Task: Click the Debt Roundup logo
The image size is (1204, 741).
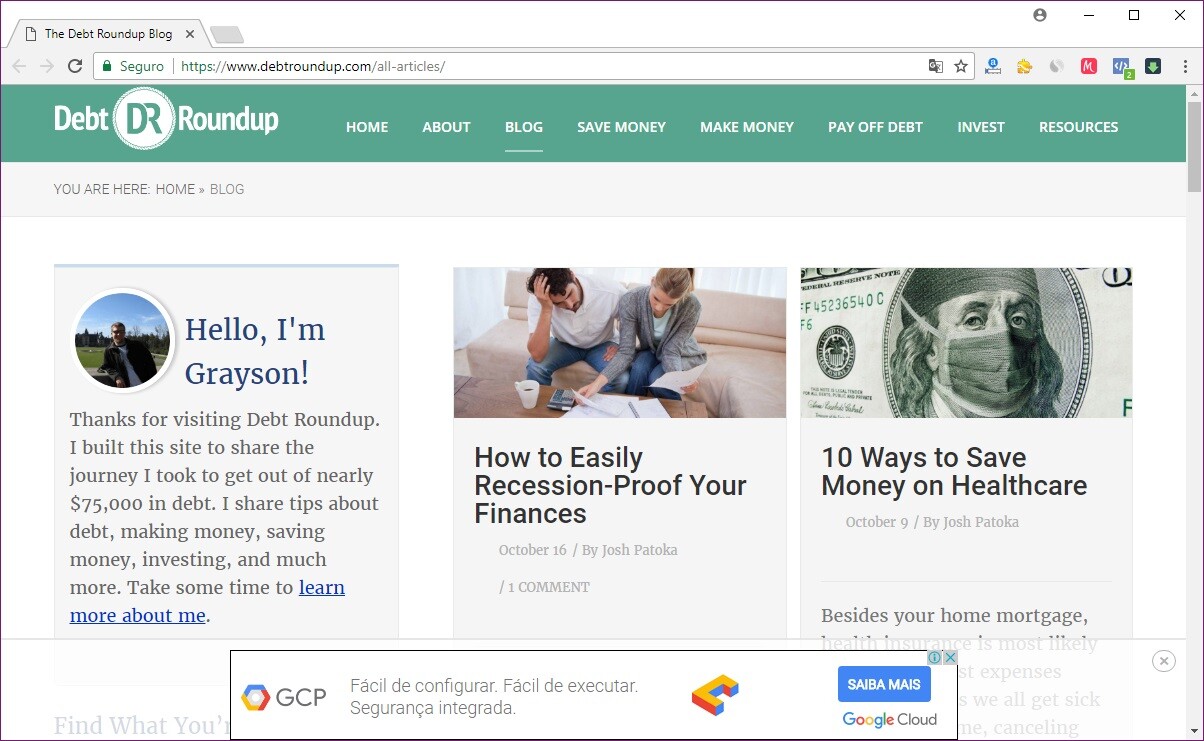Action: coord(166,119)
